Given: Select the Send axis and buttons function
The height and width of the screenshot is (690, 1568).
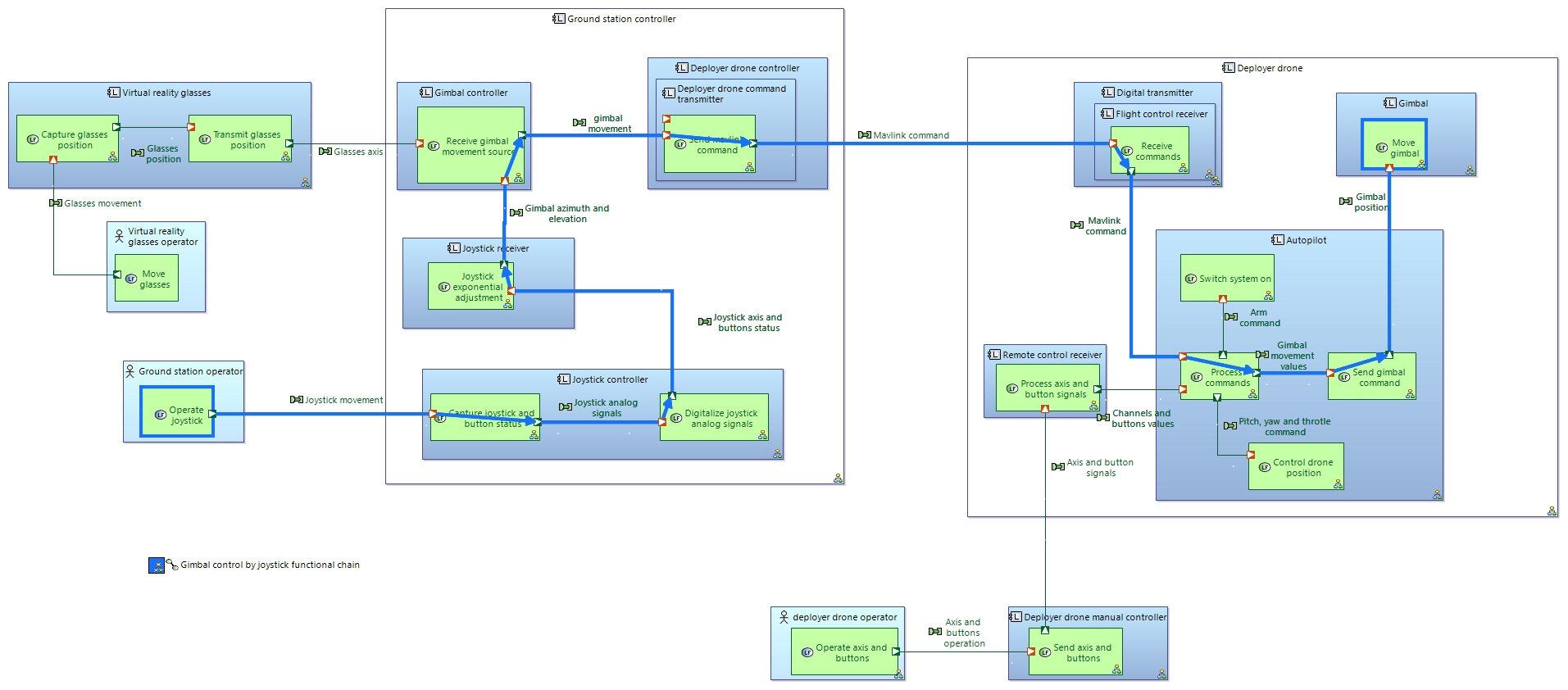Looking at the screenshot, I should click(x=1075, y=651).
